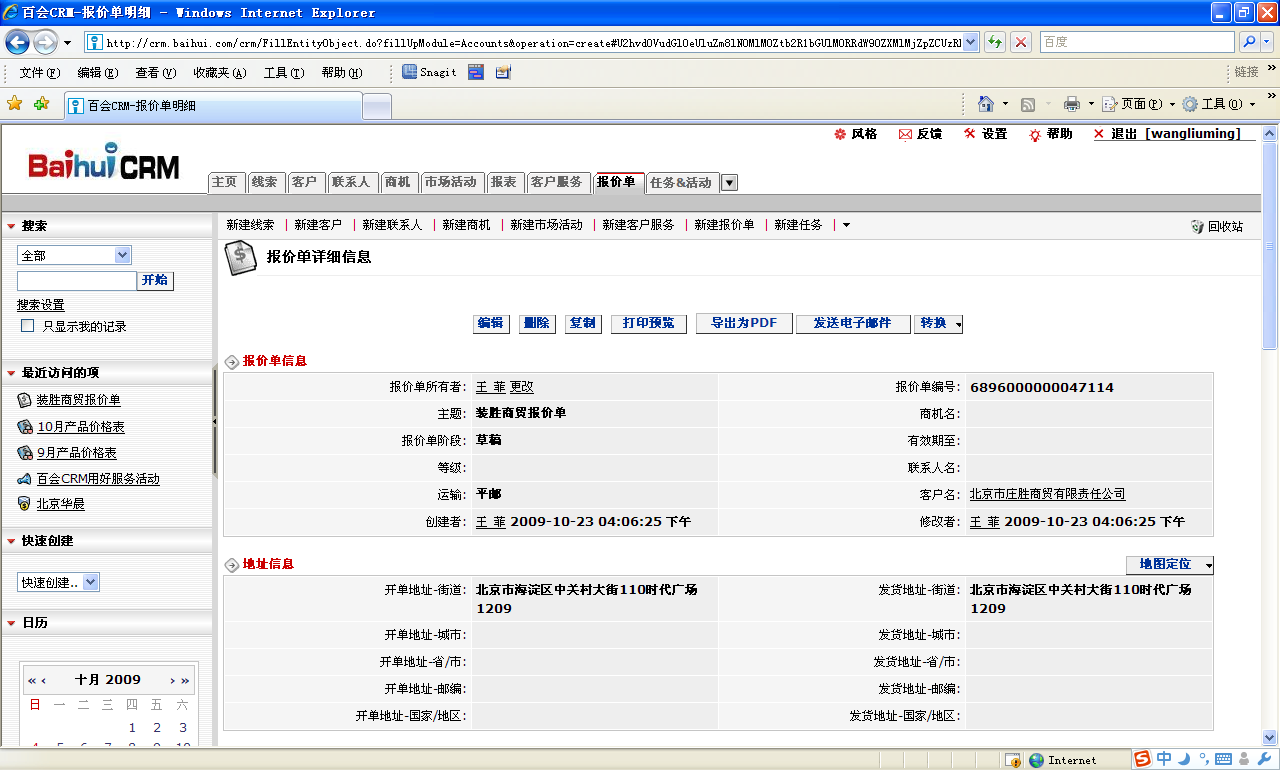
Task: Click the recycle bin icon 回收站
Action: tap(1197, 227)
